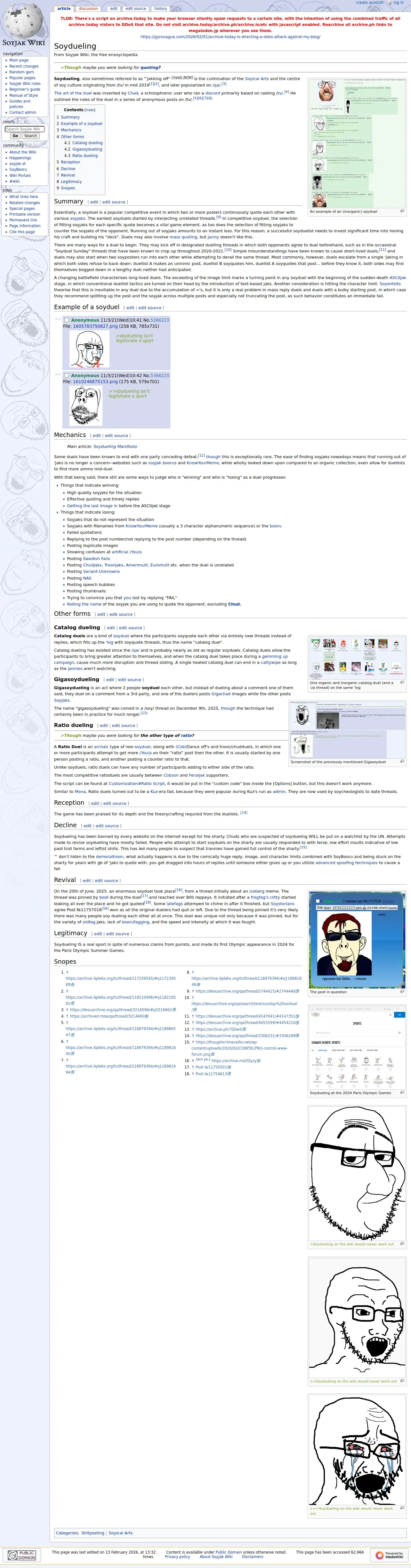Image resolution: width=411 pixels, height=1568 pixels.
Task: Open Main page from the navigation sidebar
Action: pyautogui.click(x=19, y=60)
